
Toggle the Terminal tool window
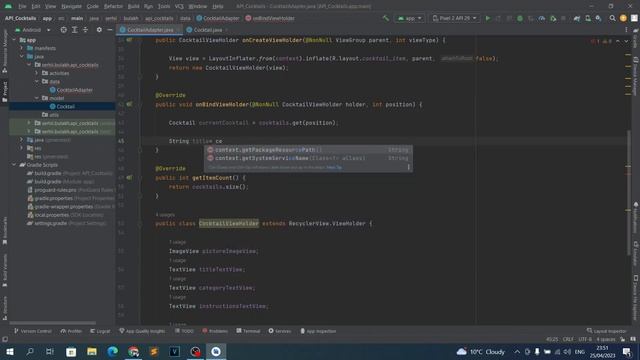248,331
